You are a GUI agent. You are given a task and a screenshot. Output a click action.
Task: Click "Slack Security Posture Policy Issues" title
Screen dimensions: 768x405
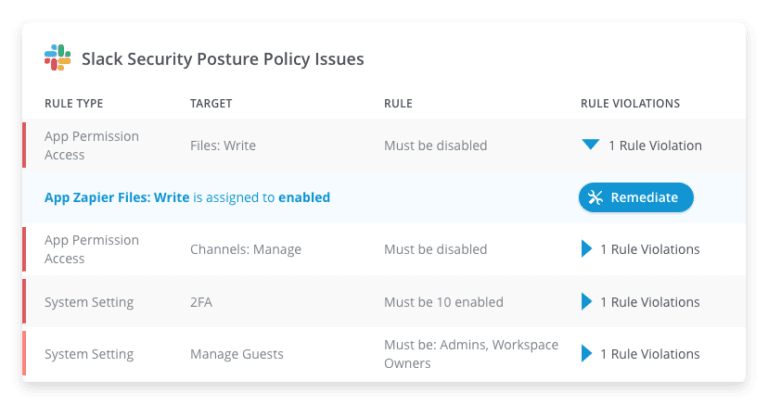[223, 59]
